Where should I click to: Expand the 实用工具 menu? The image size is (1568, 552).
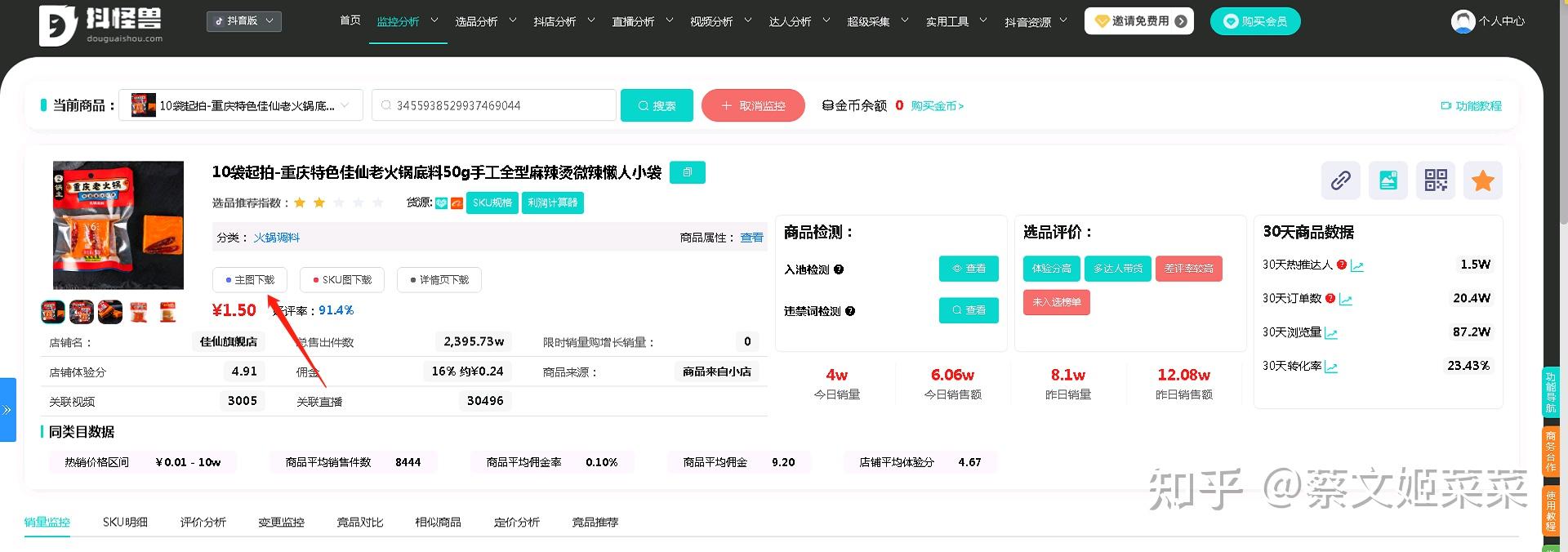coord(956,22)
